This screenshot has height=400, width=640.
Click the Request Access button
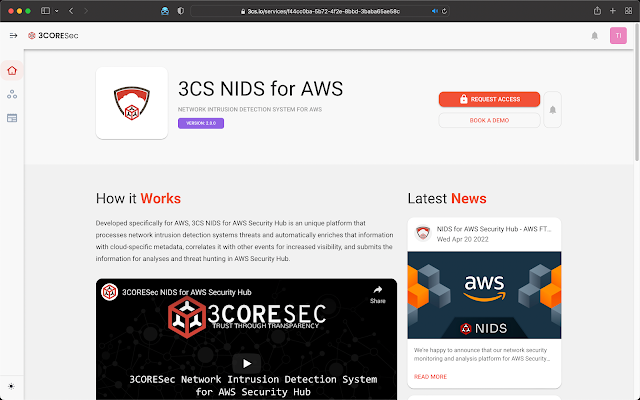click(x=489, y=99)
